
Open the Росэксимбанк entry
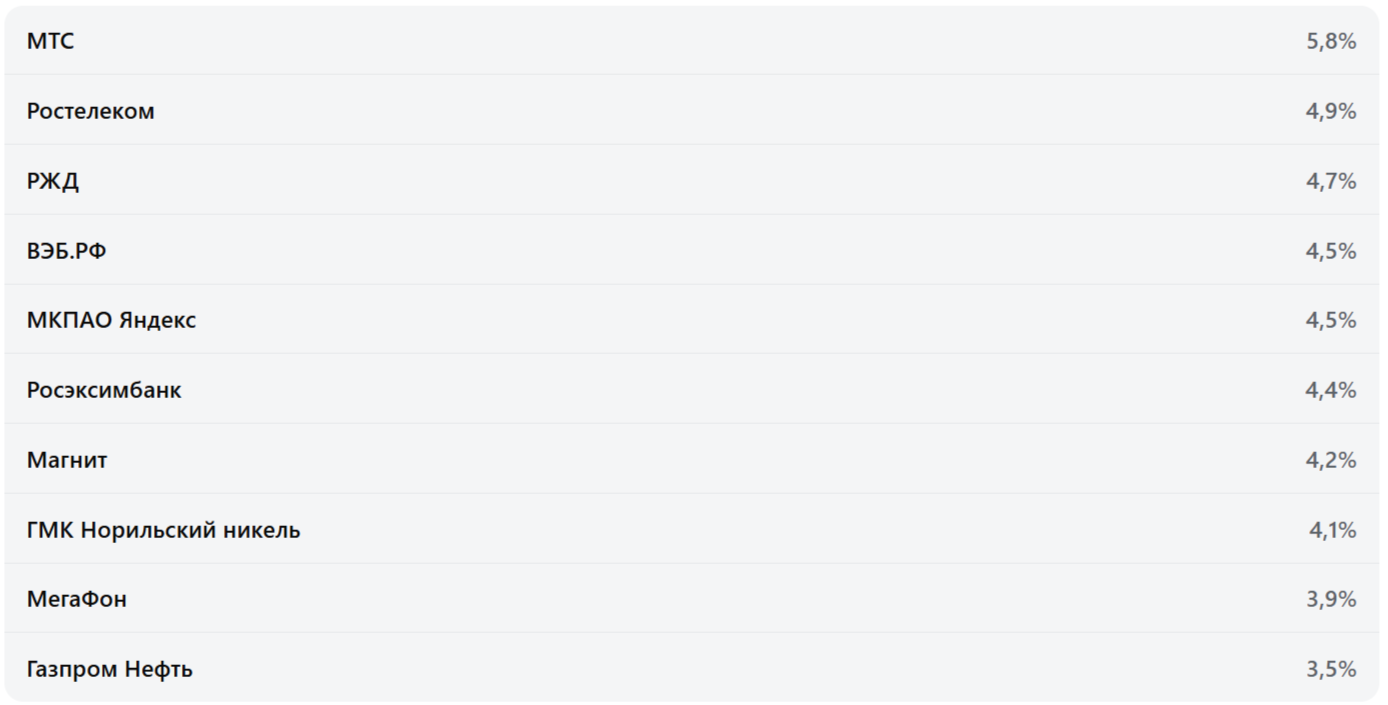(104, 390)
